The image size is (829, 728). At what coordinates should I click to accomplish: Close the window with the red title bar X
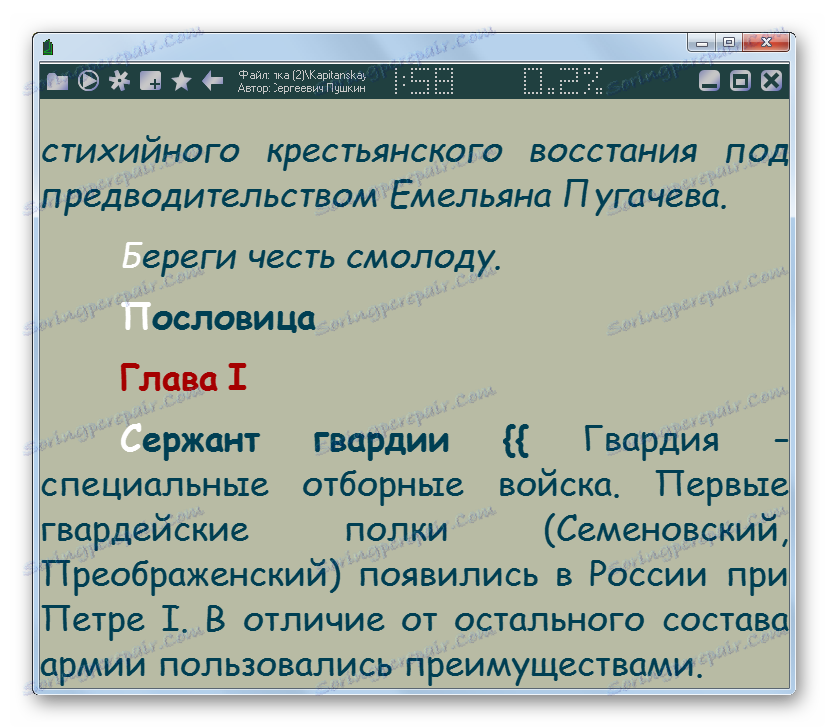click(x=766, y=42)
